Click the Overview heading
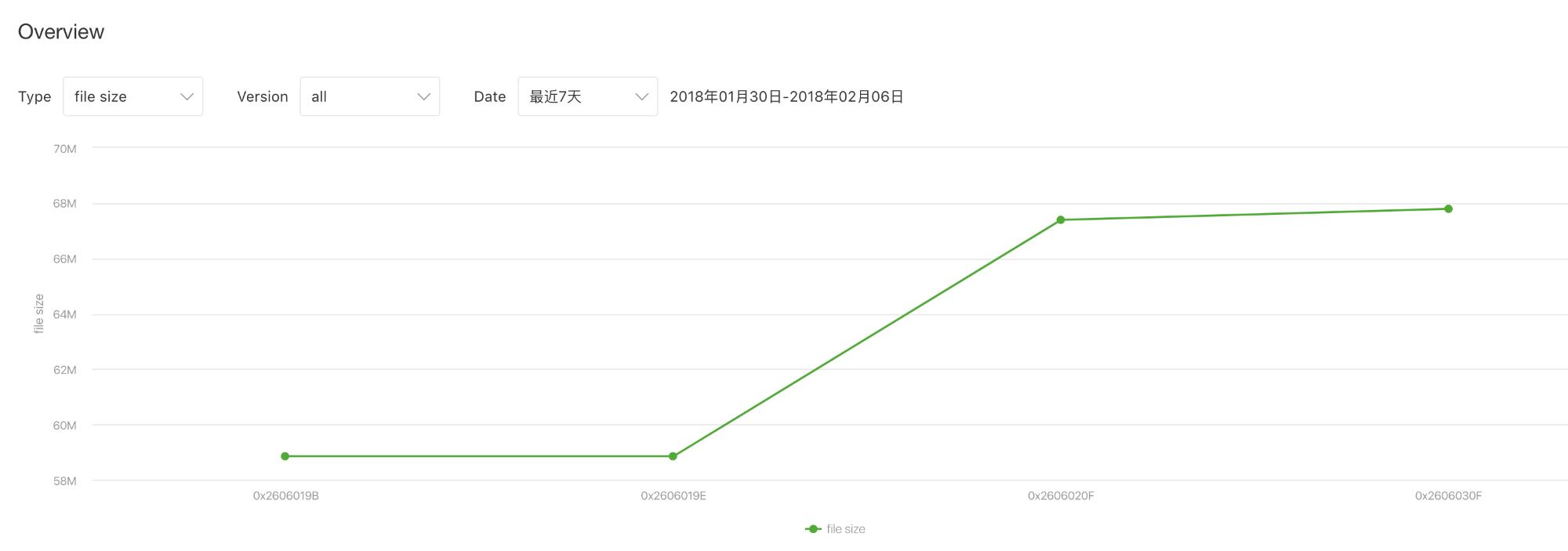 [x=61, y=32]
